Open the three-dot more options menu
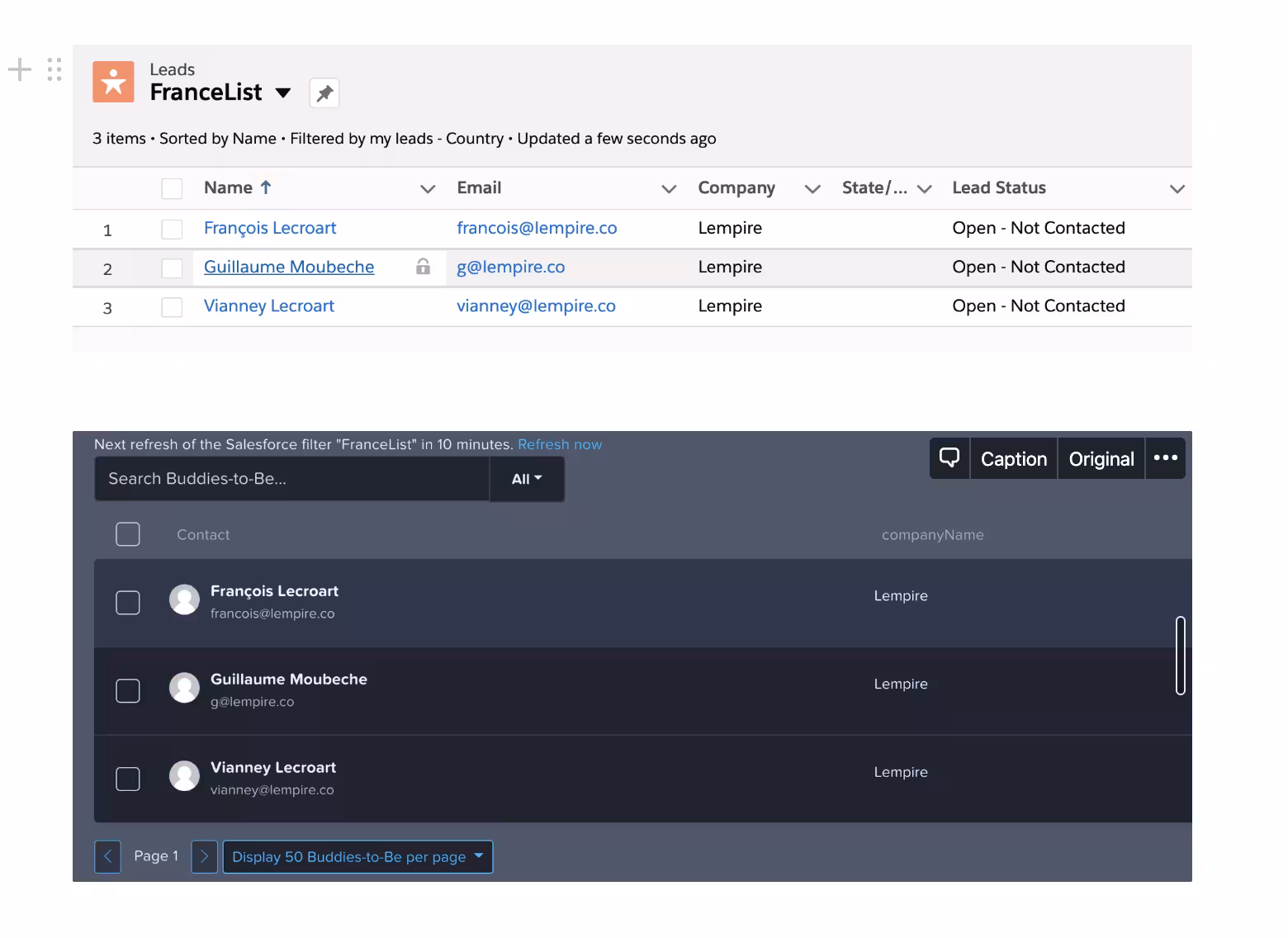This screenshot has width=1288, height=938. (1165, 458)
